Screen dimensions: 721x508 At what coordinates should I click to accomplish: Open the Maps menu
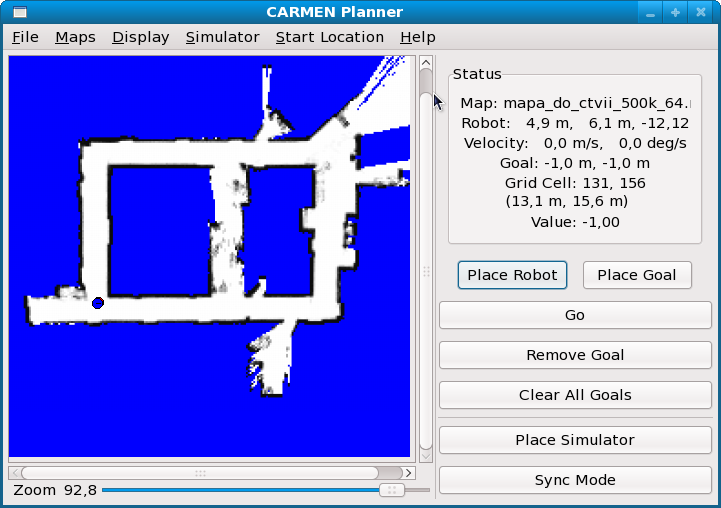click(x=75, y=37)
